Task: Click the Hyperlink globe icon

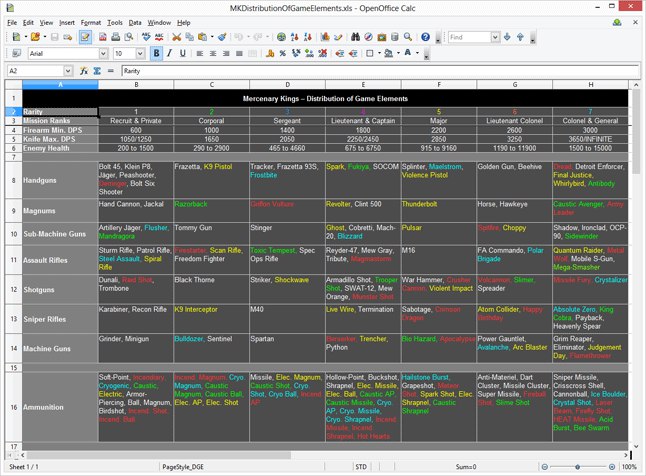Action: coord(281,37)
